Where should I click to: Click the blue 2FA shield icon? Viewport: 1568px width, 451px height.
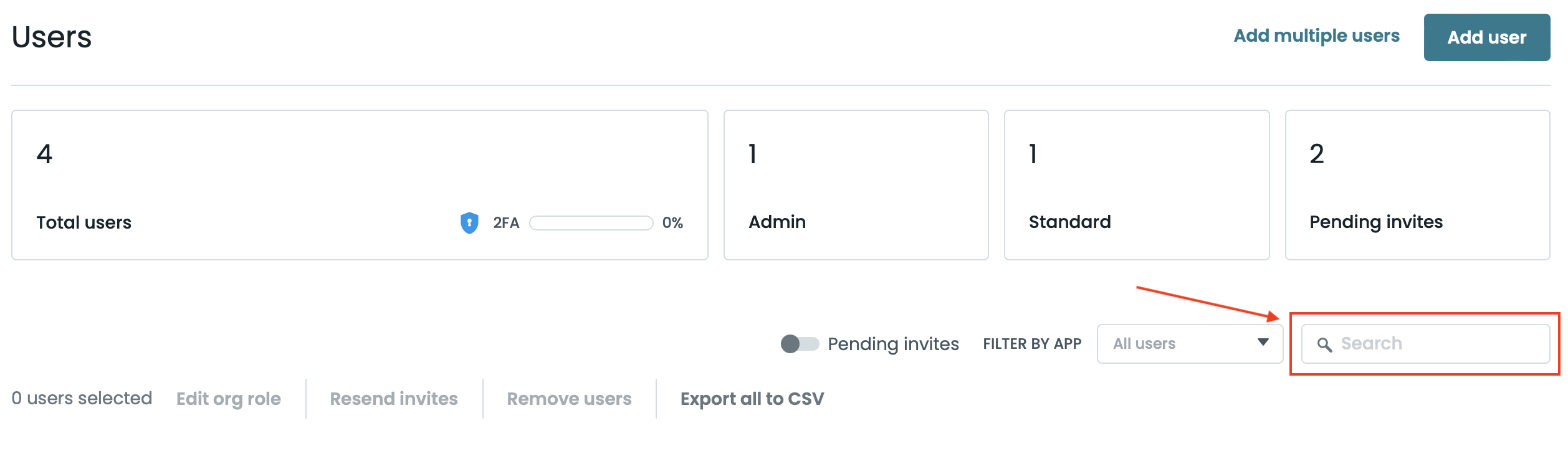pos(469,222)
